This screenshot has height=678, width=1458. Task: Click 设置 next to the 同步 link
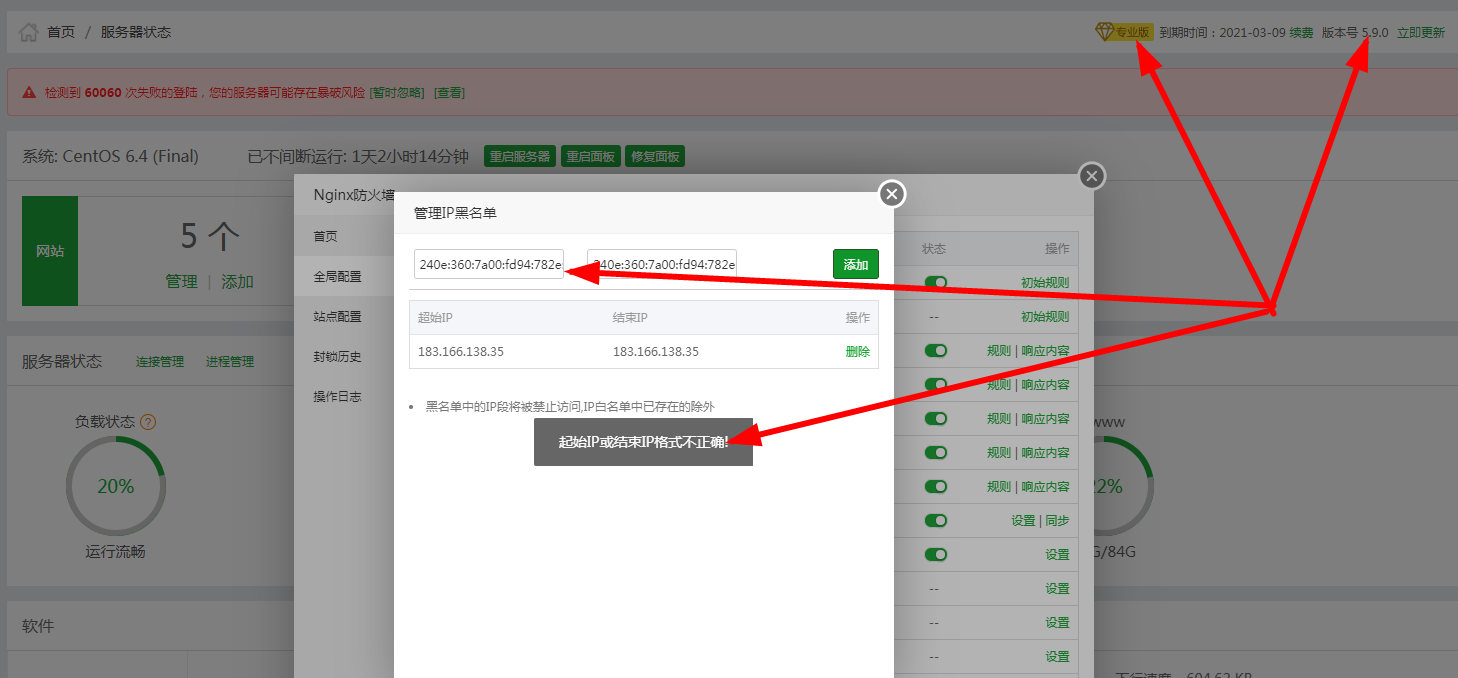coord(1023,521)
